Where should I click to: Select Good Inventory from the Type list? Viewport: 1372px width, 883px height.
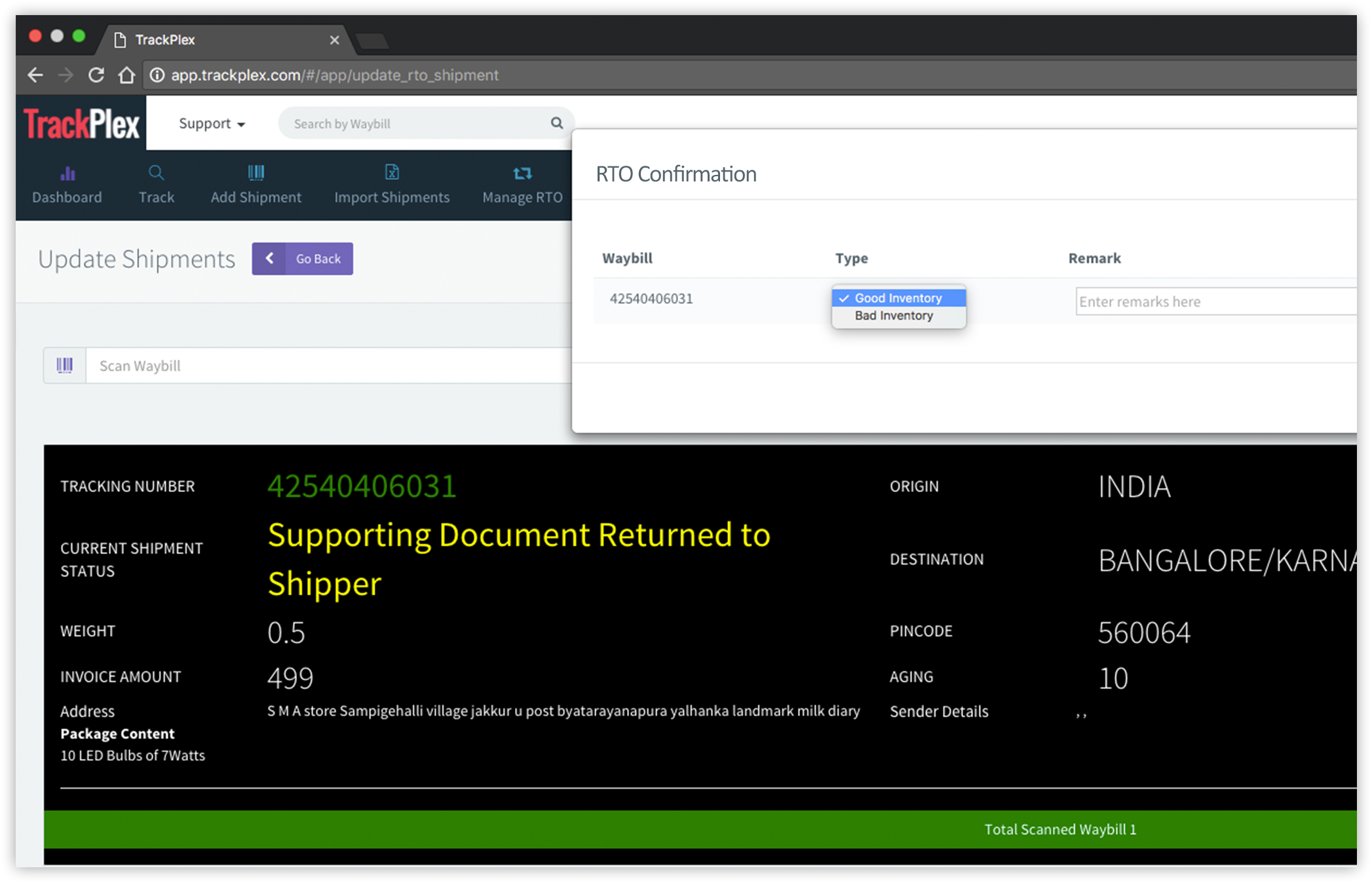tap(898, 297)
